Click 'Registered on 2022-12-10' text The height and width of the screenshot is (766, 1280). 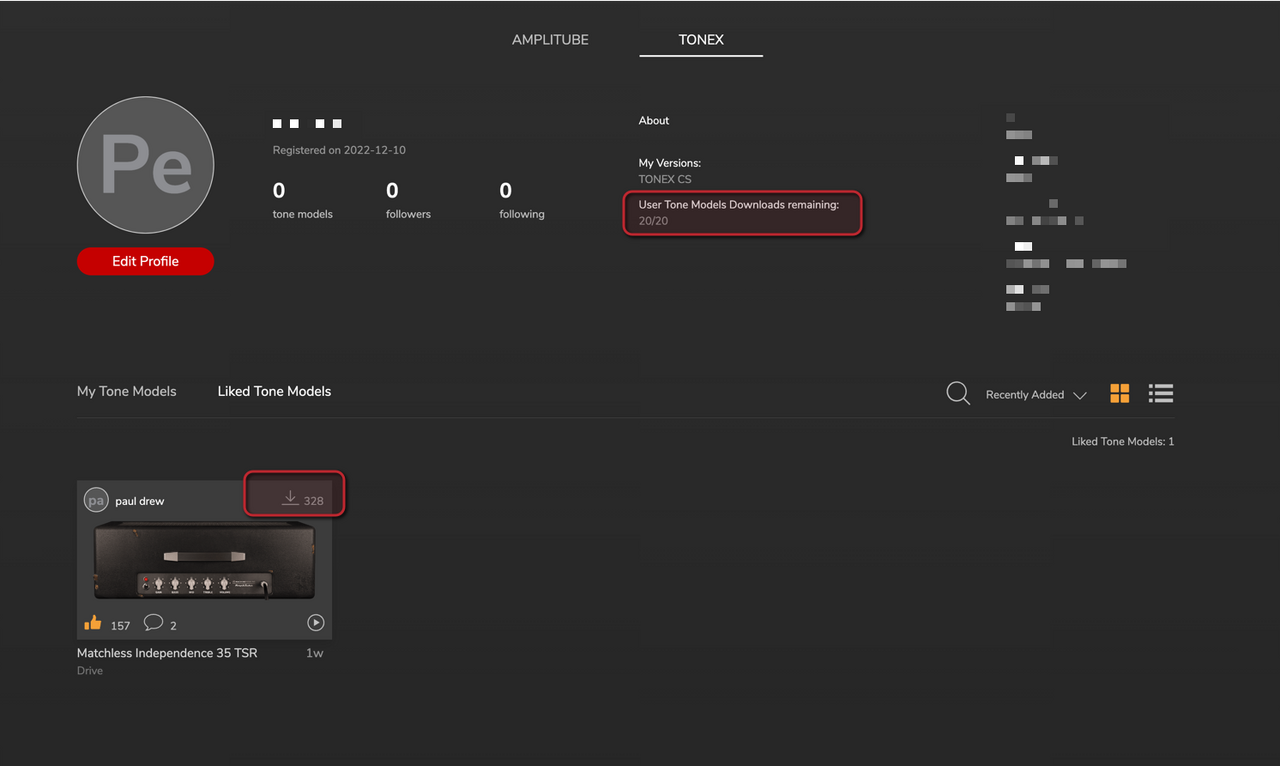point(339,150)
